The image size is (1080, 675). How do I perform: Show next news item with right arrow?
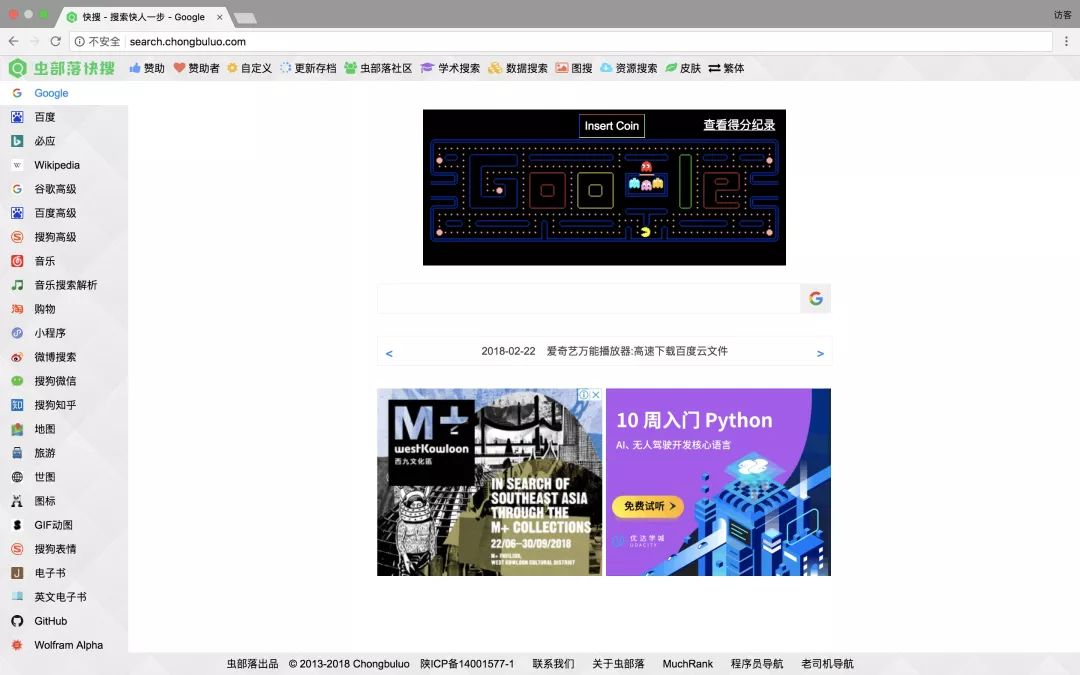(820, 353)
